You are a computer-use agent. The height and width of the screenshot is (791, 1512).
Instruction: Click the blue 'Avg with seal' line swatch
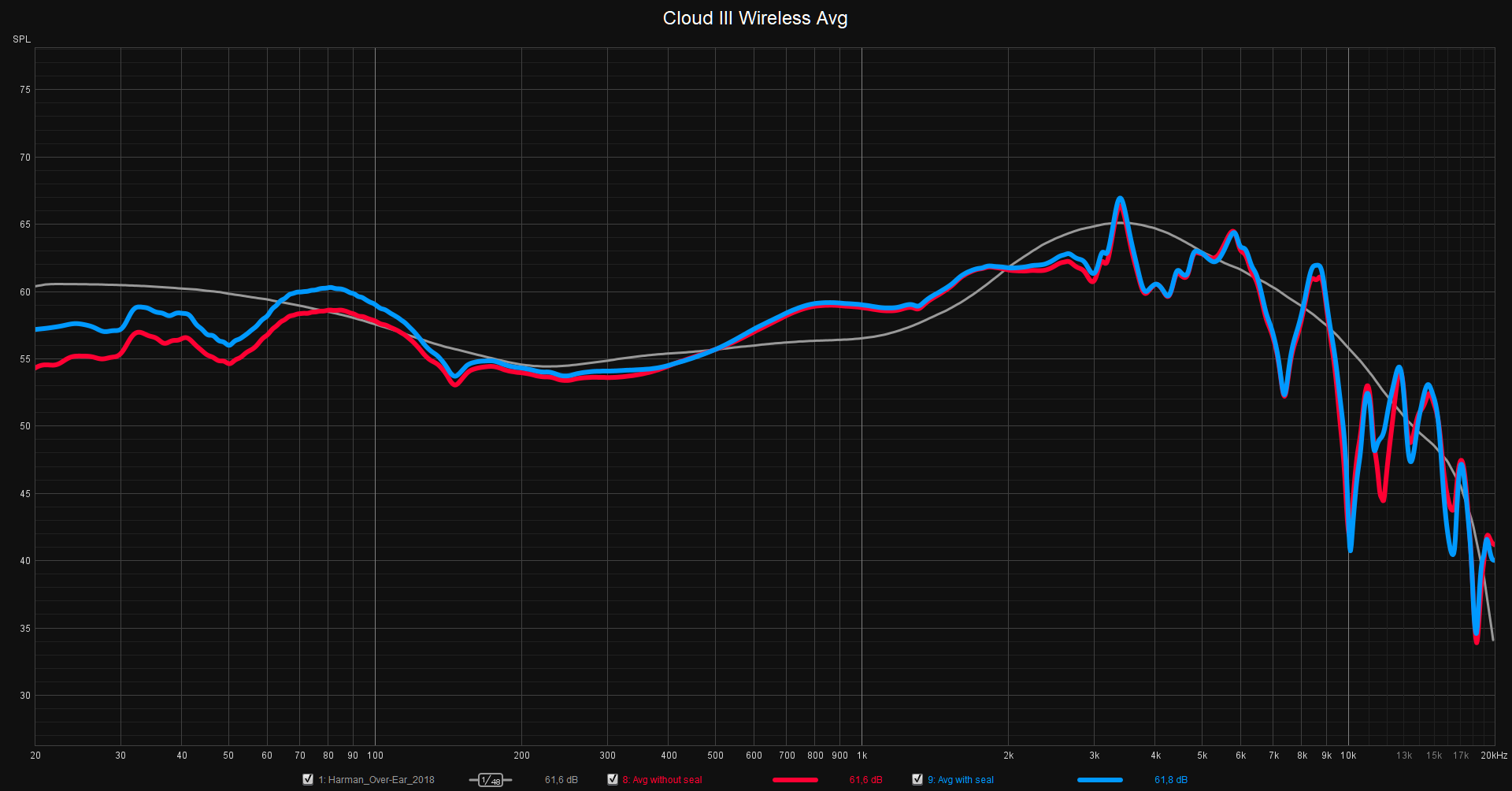point(1100,780)
